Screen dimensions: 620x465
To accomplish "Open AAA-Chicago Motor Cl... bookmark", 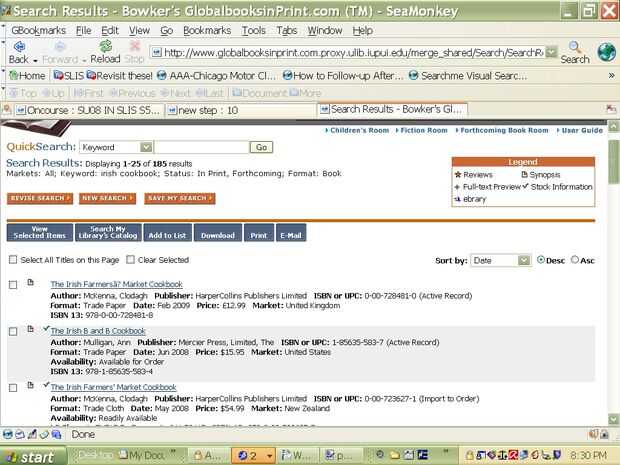I will click(x=216, y=76).
